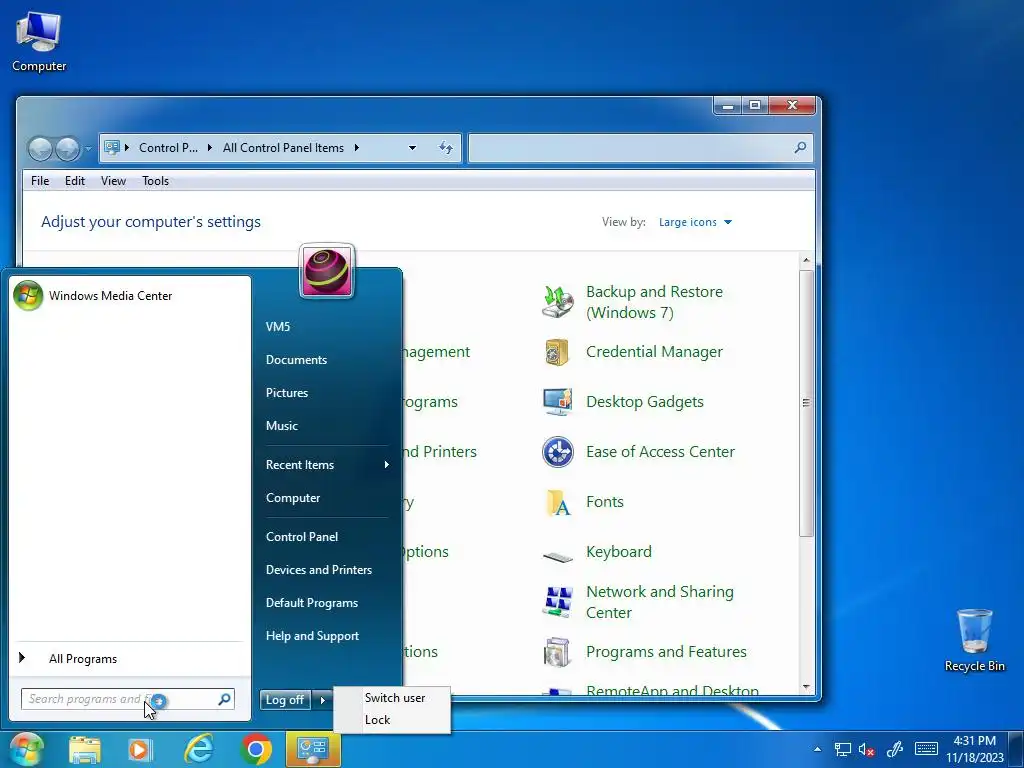This screenshot has width=1024, height=768.
Task: Open the View menu
Action: coord(113,181)
